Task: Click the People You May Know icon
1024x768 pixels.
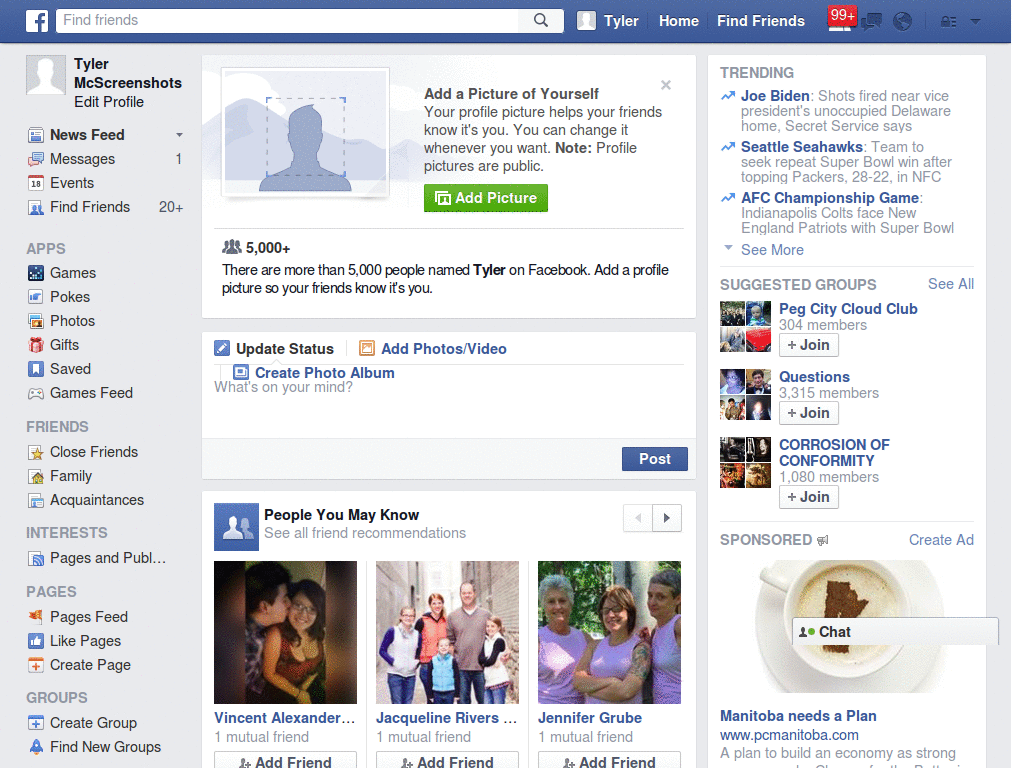Action: click(x=236, y=526)
